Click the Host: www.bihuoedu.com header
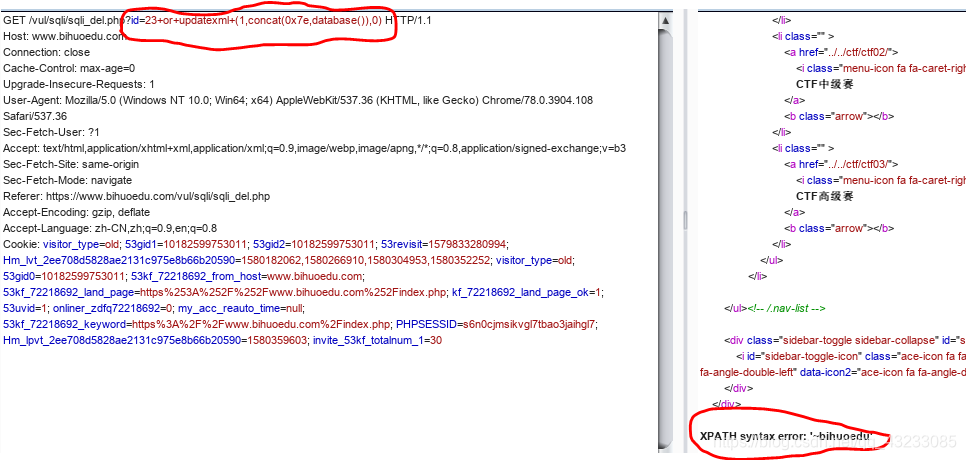Viewport: 966px width, 460px height. click(64, 36)
